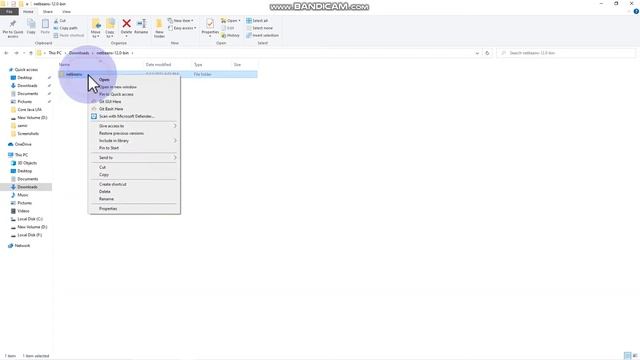Viewport: 640px width, 360px height.
Task: Refresh the current folder view
Action: coord(487,53)
